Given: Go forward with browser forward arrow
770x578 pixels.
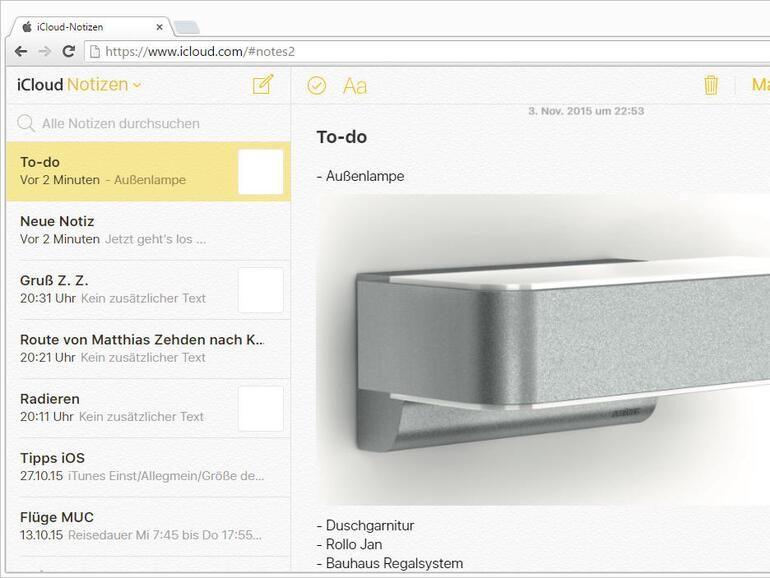Looking at the screenshot, I should tap(45, 51).
